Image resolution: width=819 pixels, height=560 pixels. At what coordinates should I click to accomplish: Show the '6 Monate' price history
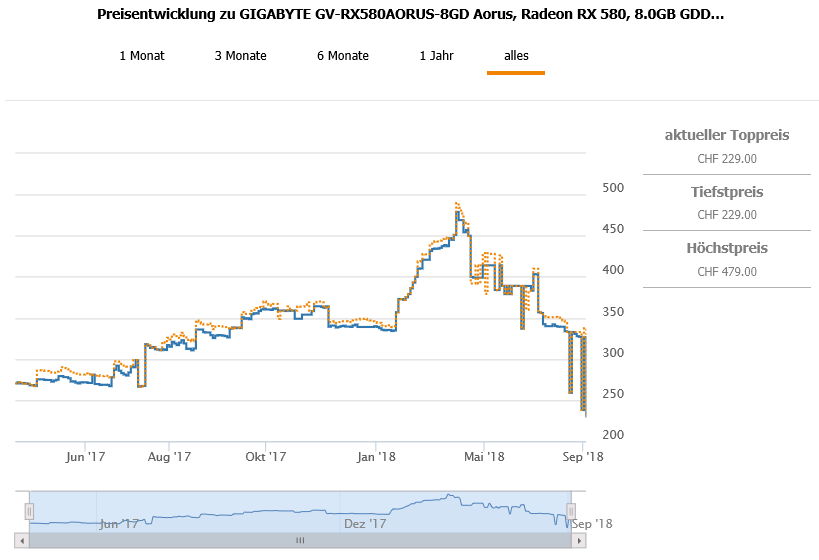(342, 56)
